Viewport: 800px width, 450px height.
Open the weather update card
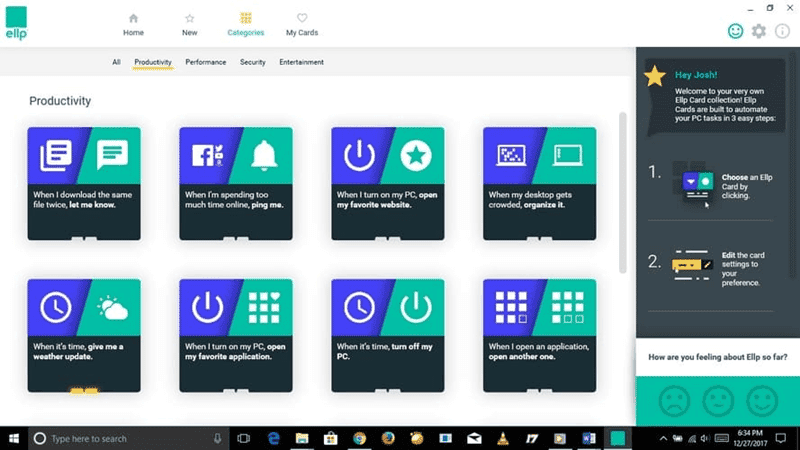[x=84, y=336]
